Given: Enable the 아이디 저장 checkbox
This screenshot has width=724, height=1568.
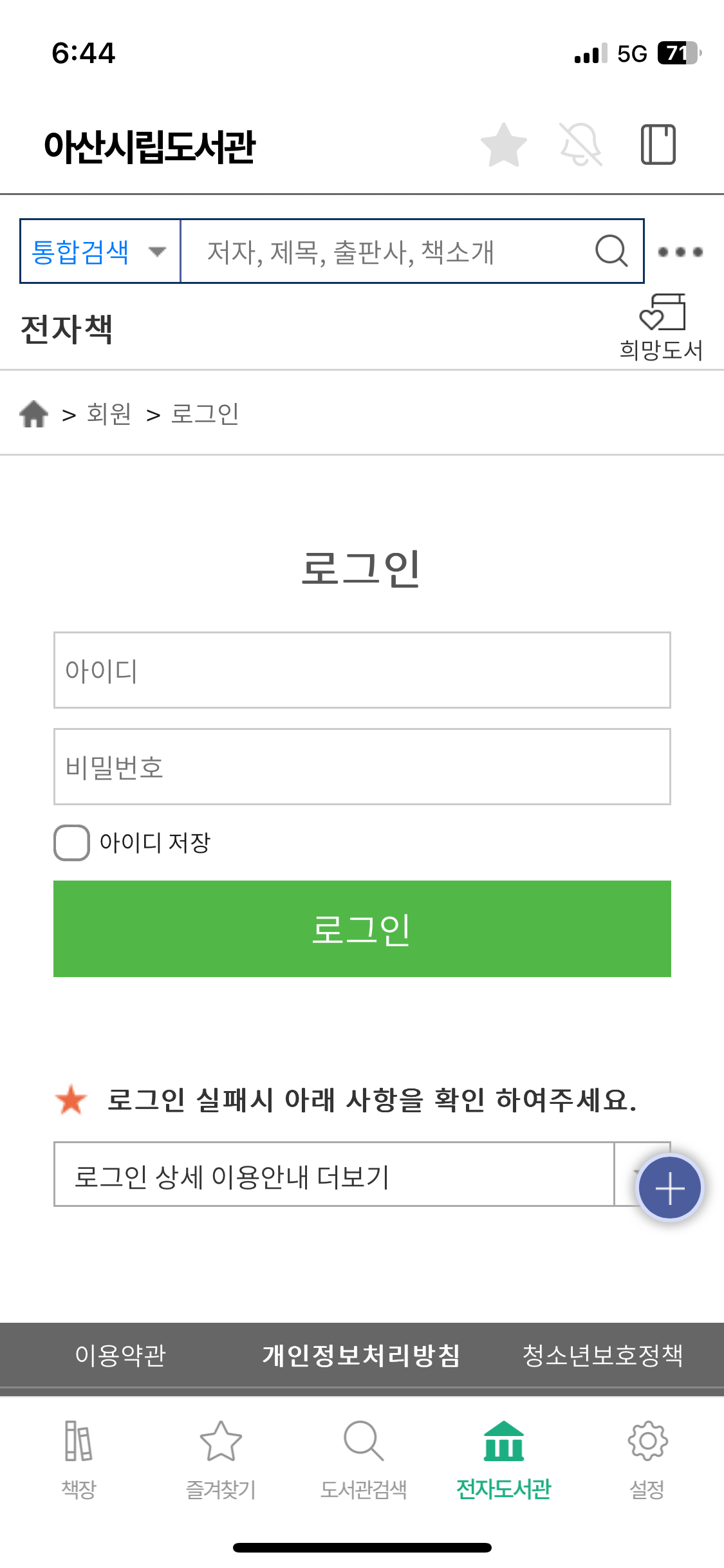Looking at the screenshot, I should [71, 843].
